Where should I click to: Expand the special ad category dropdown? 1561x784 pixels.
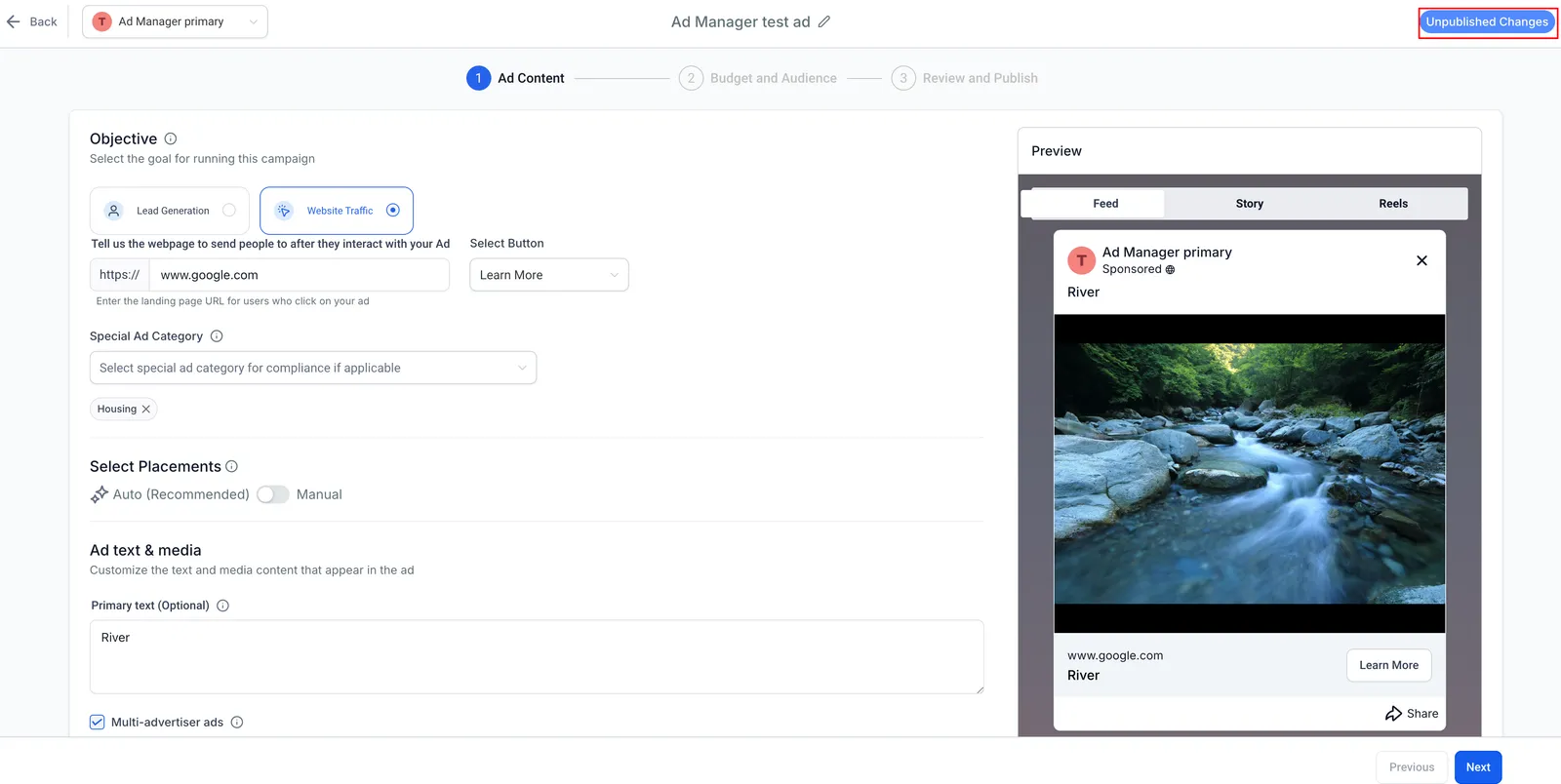[313, 368]
